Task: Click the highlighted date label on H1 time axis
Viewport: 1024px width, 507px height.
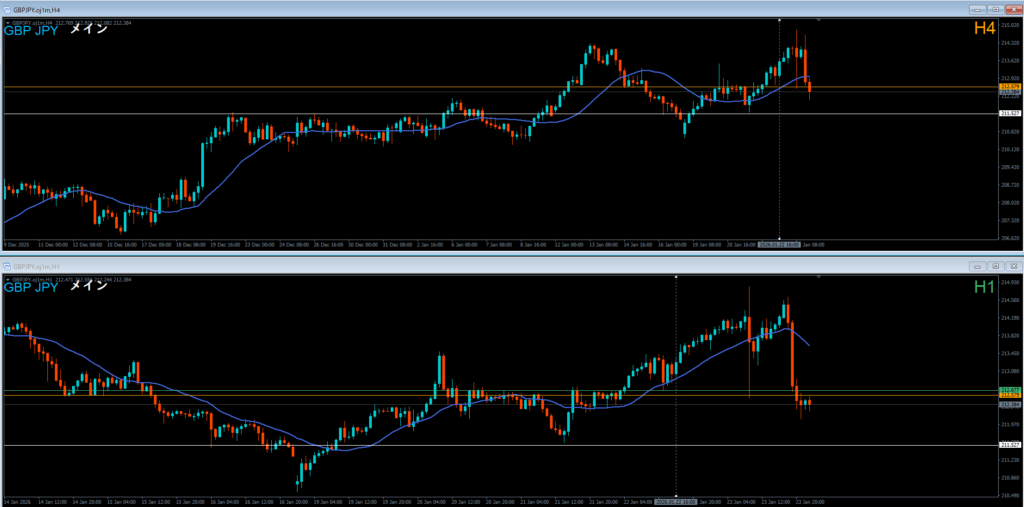Action: tap(677, 500)
